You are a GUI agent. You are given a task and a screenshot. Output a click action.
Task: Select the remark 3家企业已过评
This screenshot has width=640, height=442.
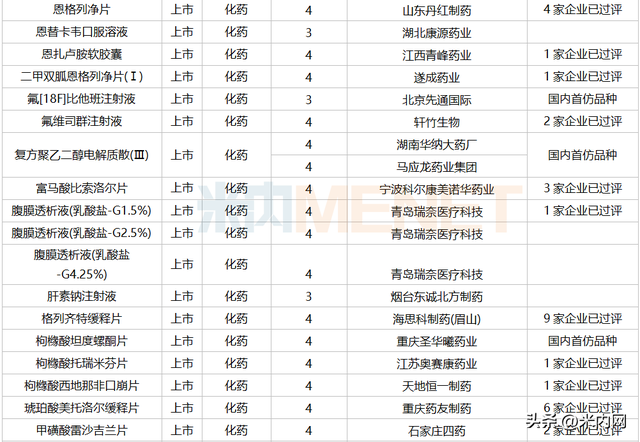tap(582, 189)
